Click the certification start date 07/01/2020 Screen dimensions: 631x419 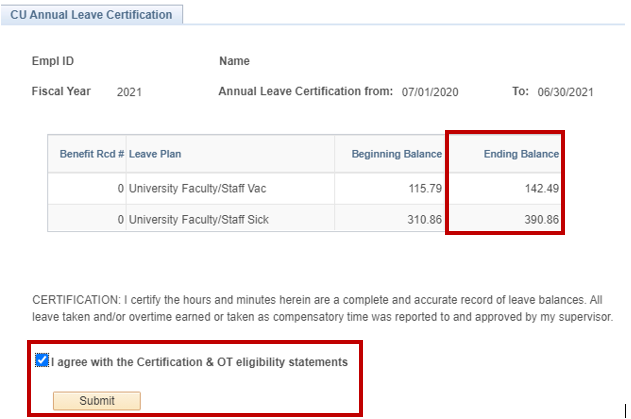click(x=430, y=92)
